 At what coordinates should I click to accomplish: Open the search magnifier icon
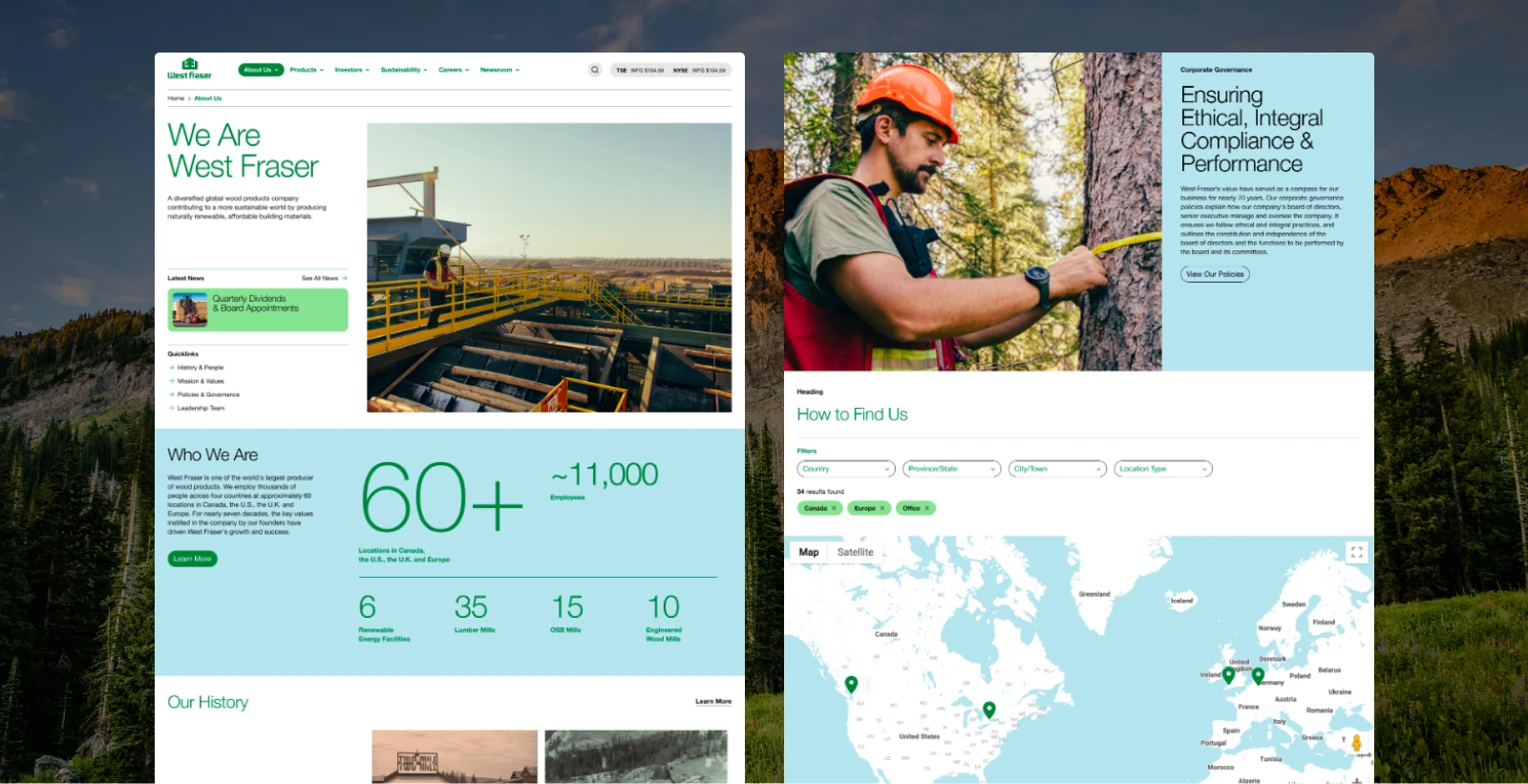pos(595,70)
